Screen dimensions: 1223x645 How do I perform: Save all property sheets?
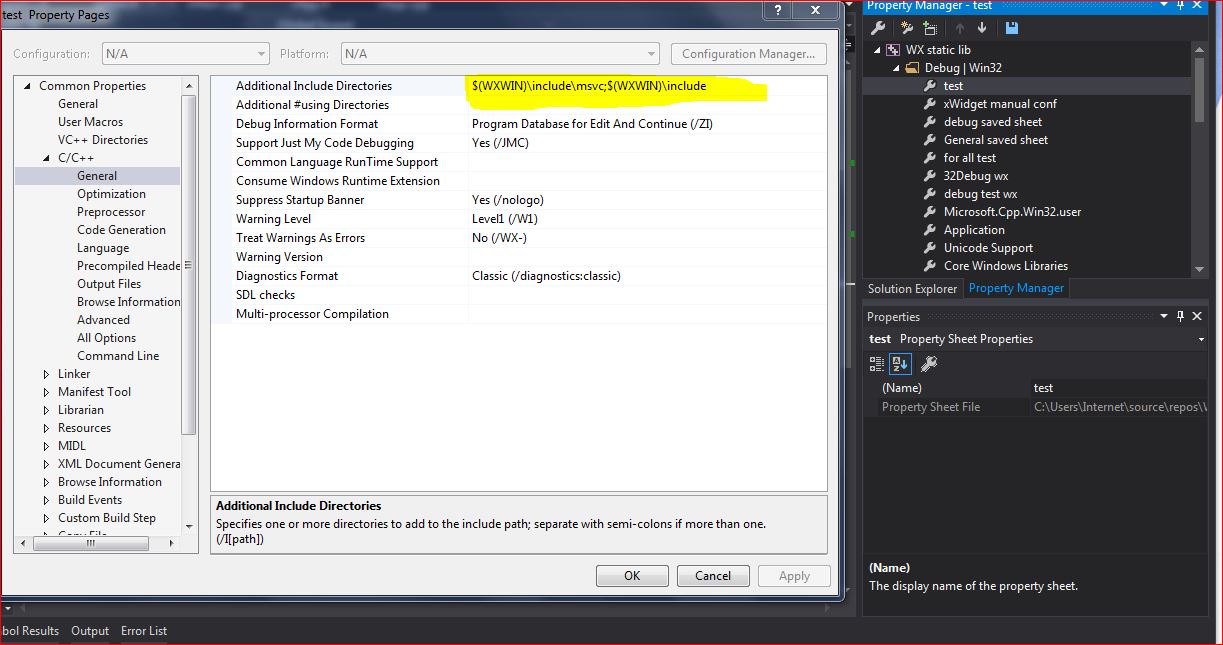(x=1012, y=28)
